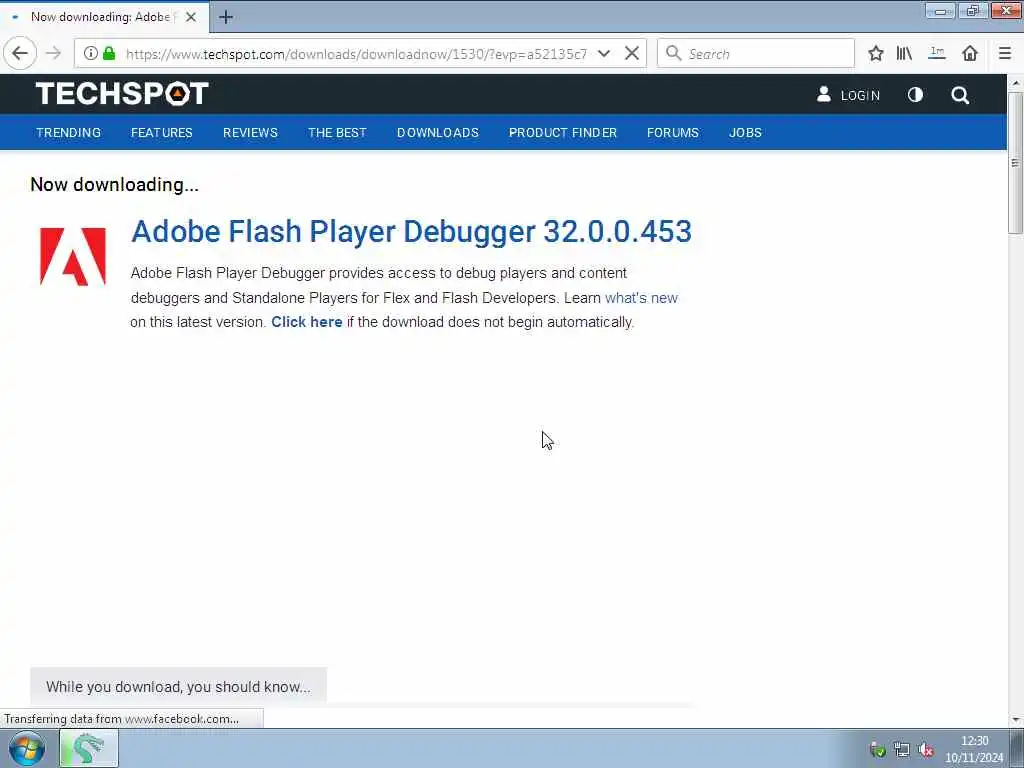Open the Adobe Flash Player Debugger 32.0.0.453 title link

[x=411, y=231]
